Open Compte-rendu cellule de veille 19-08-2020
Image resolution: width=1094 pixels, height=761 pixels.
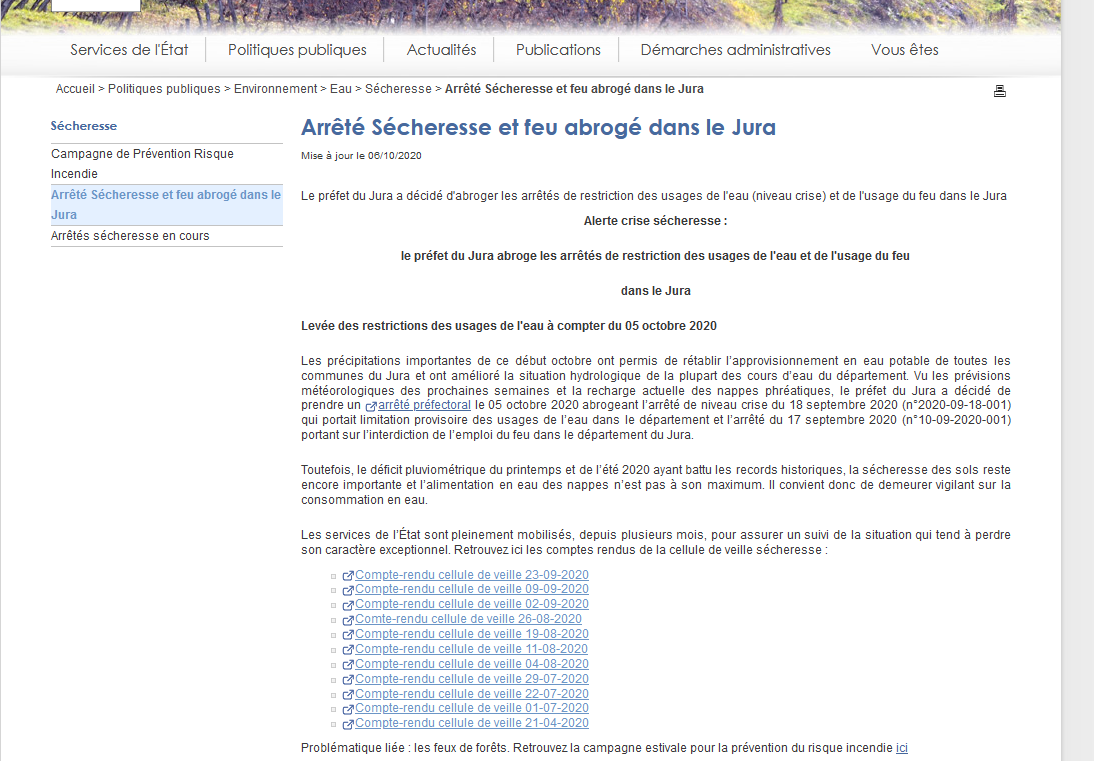(x=472, y=634)
